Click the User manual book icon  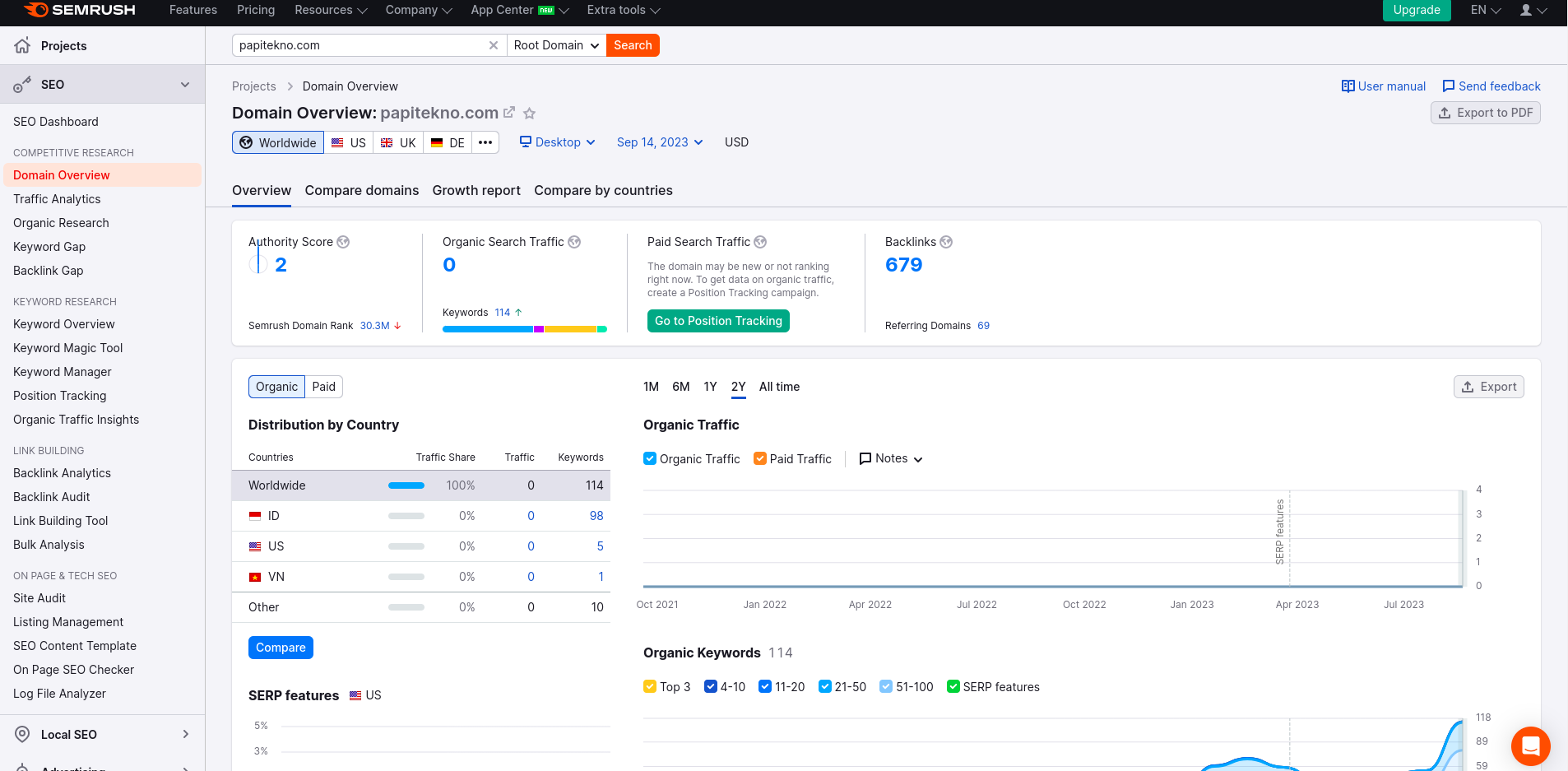[x=1348, y=86]
